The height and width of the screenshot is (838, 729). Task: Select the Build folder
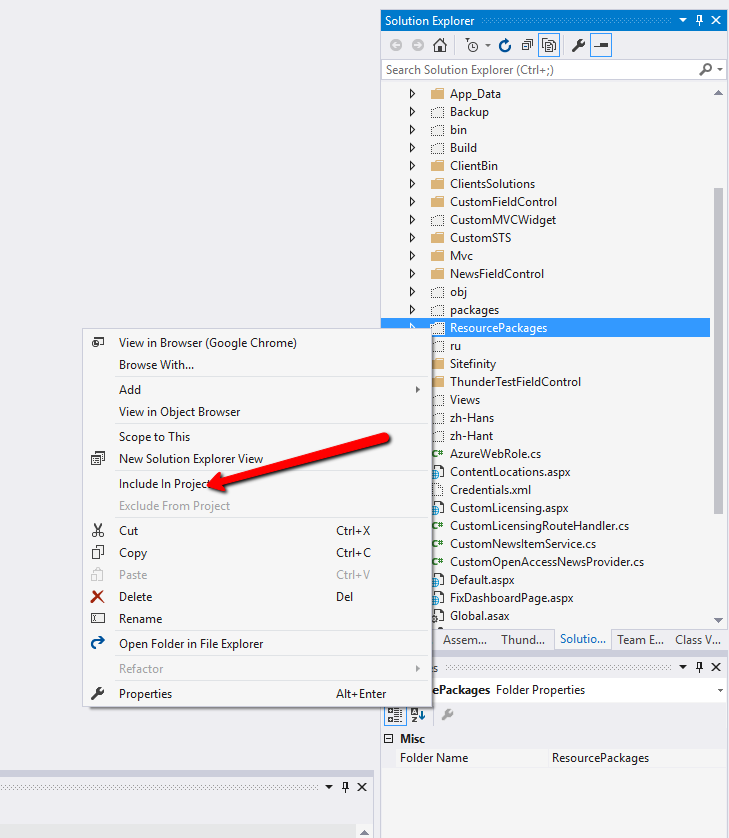click(463, 148)
